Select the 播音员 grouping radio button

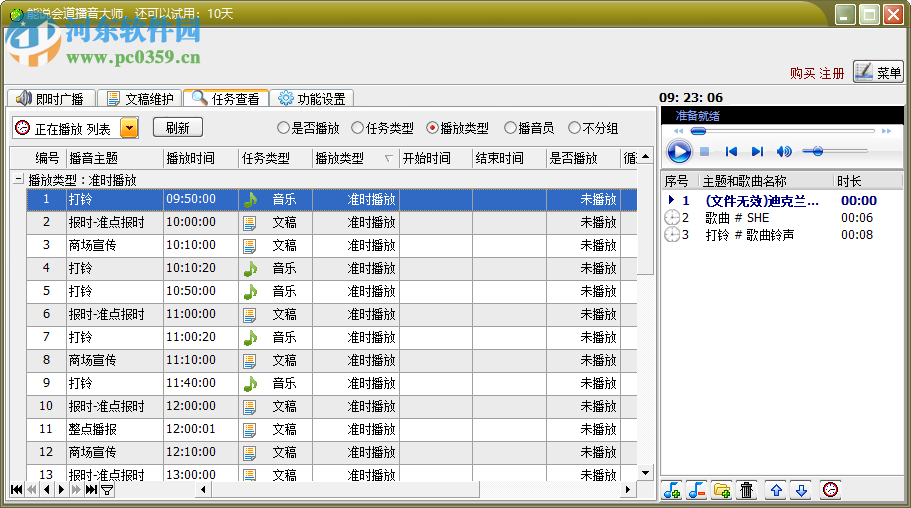coord(511,128)
